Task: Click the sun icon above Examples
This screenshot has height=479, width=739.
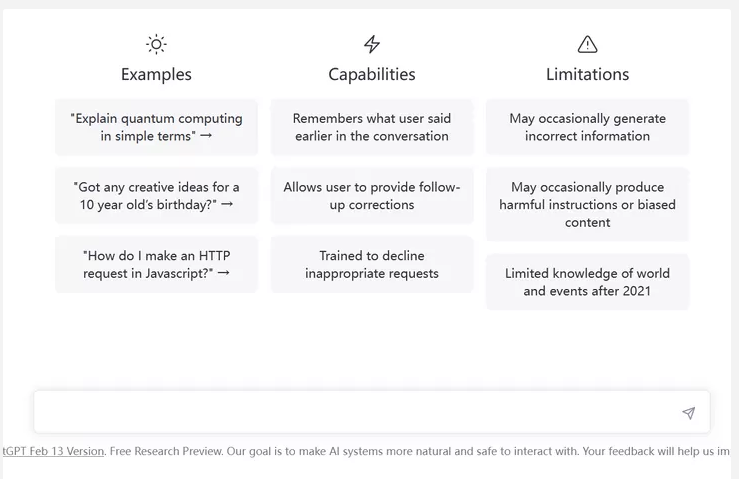Action: pos(156,44)
